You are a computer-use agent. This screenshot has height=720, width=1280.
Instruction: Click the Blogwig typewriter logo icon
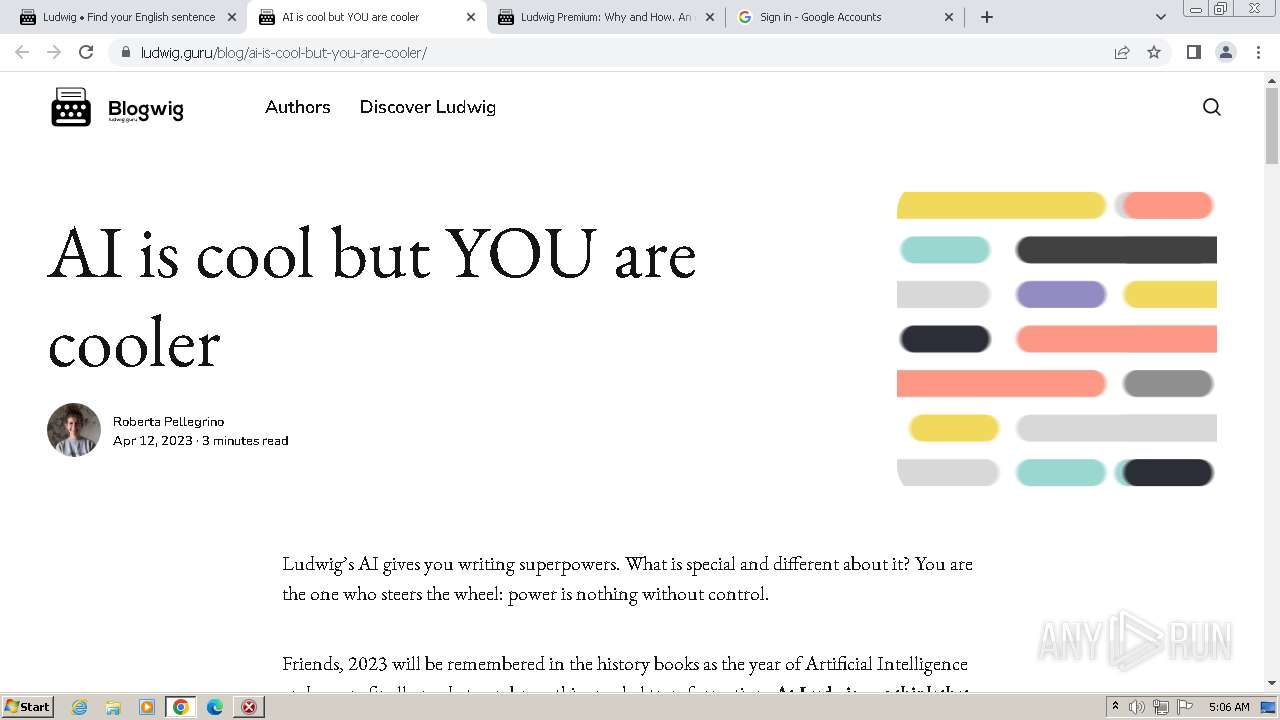(x=71, y=107)
